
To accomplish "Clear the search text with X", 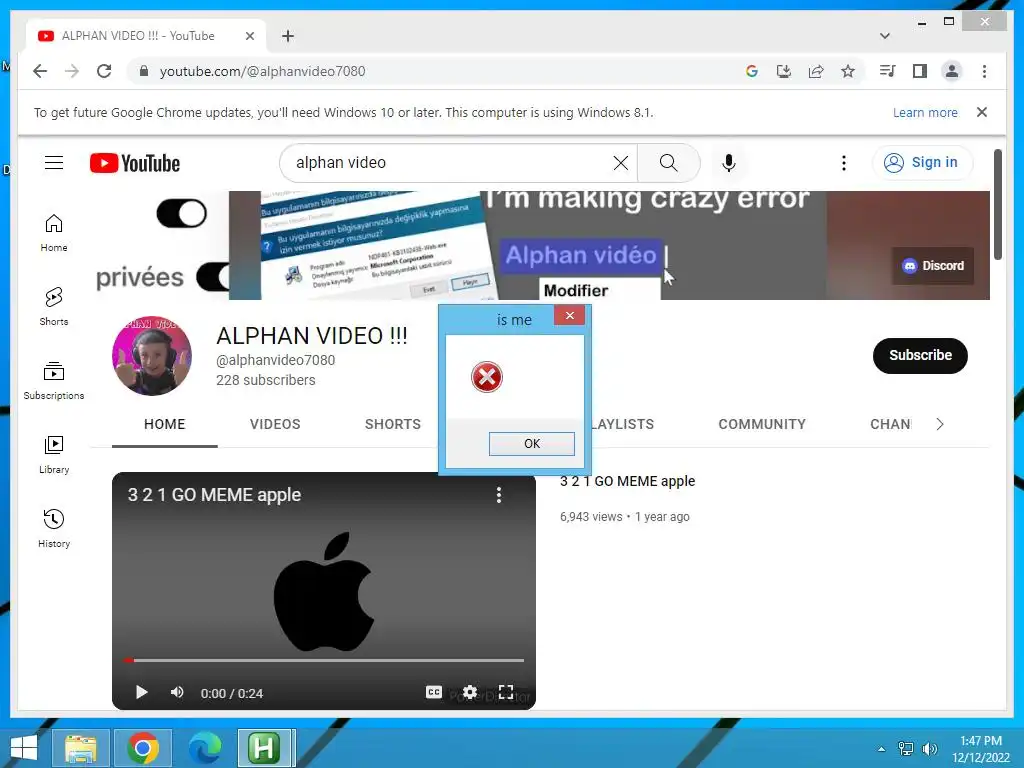I will [x=621, y=163].
